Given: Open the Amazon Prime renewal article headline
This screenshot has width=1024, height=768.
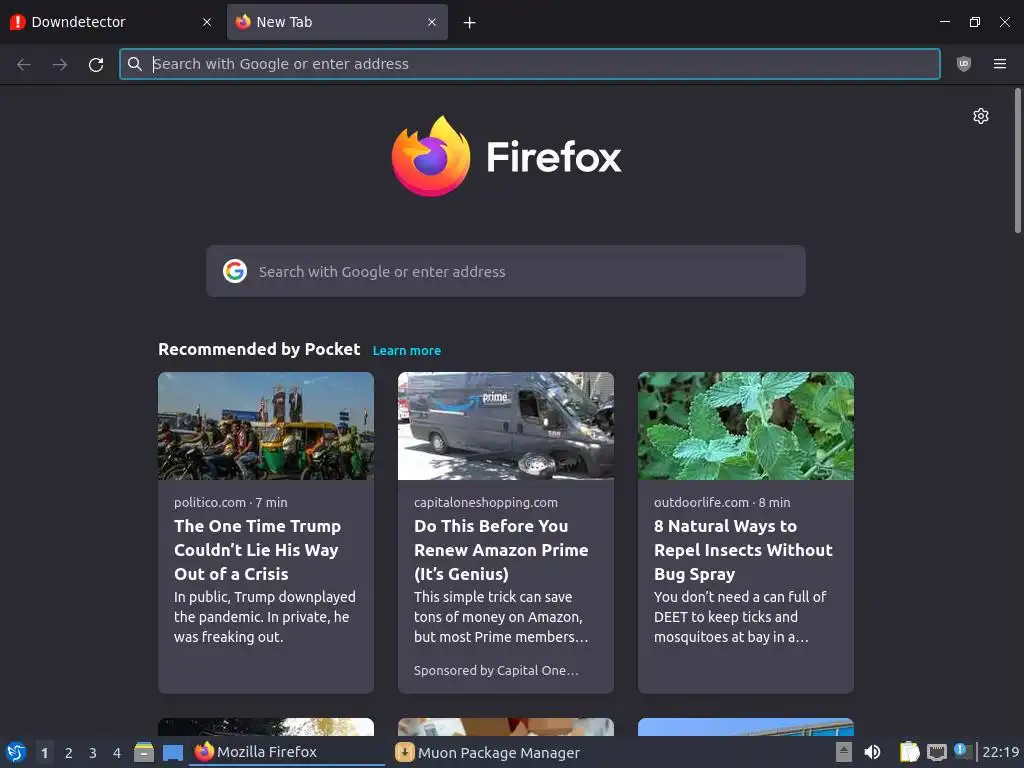Looking at the screenshot, I should click(x=501, y=550).
